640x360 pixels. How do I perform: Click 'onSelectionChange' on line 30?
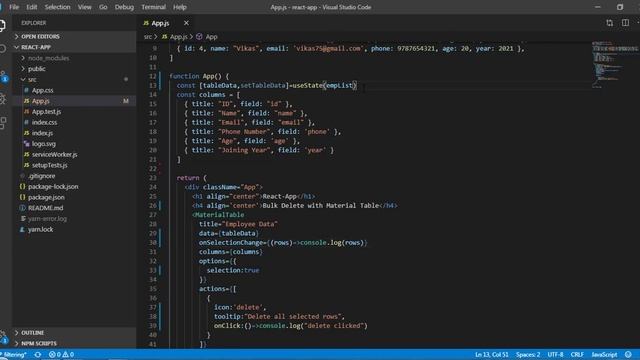tap(231, 242)
